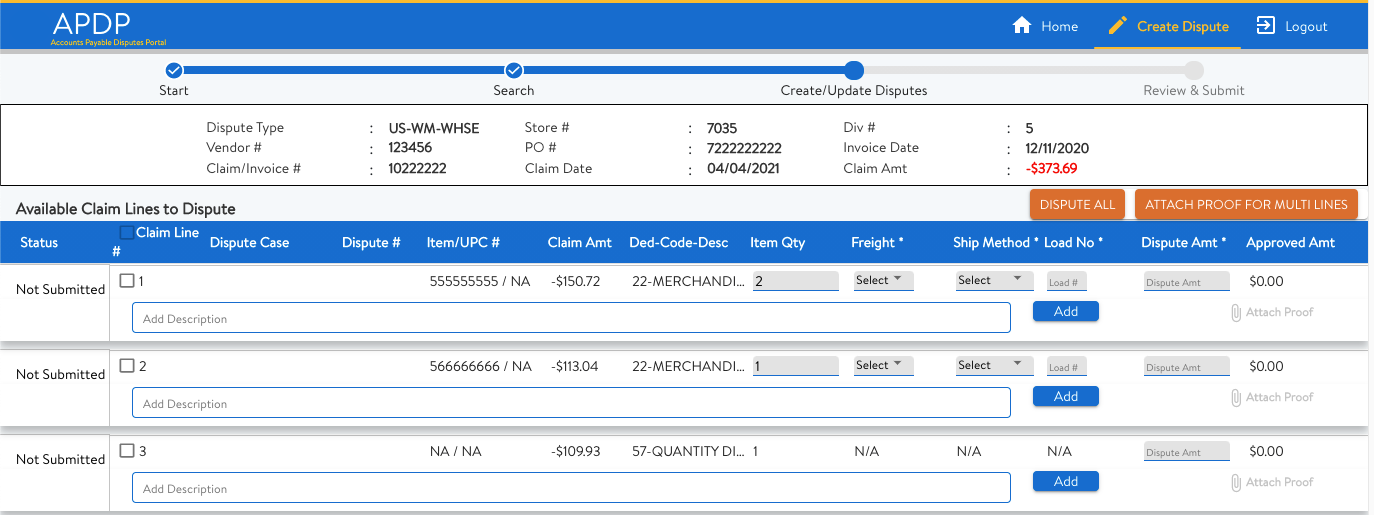The image size is (1374, 515).
Task: Click the DISPUTE ALL button
Action: point(1078,205)
